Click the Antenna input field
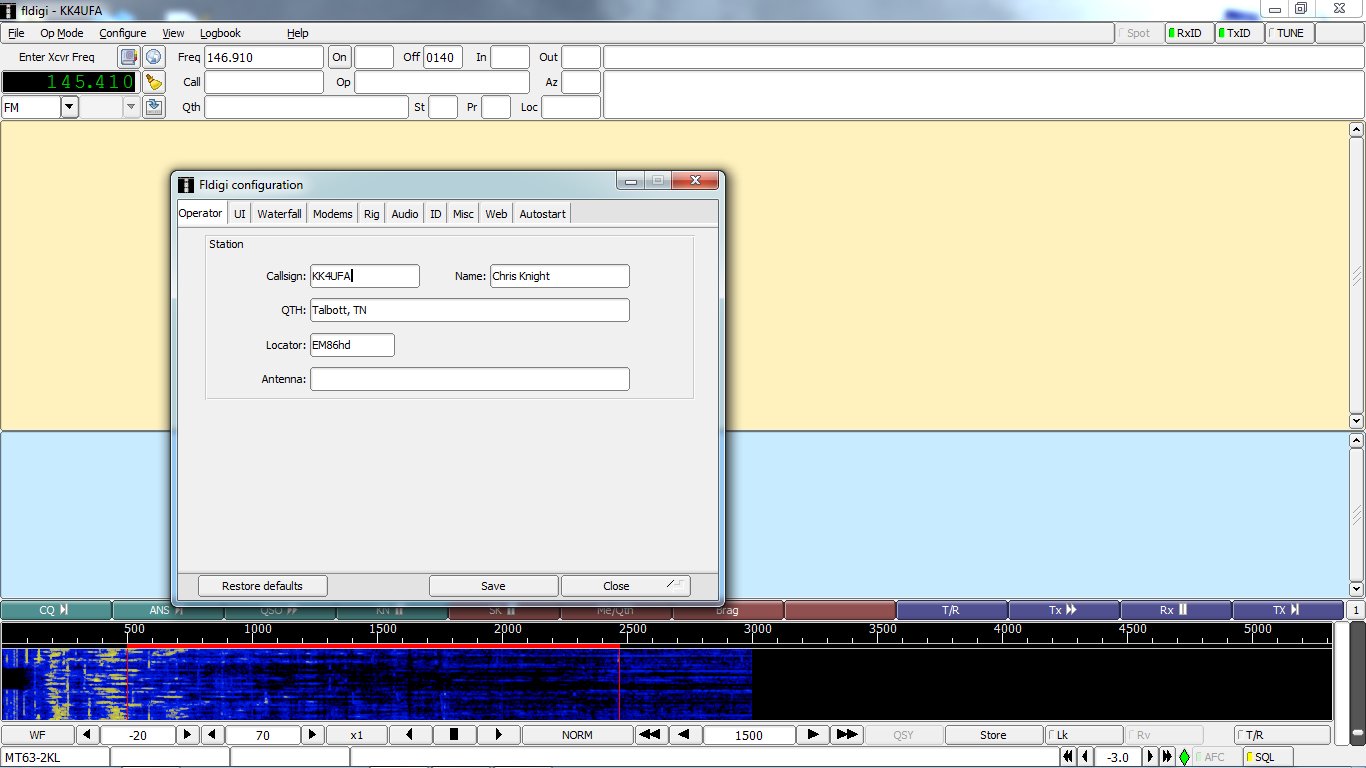Viewport: 1366px width, 768px height. [x=470, y=379]
